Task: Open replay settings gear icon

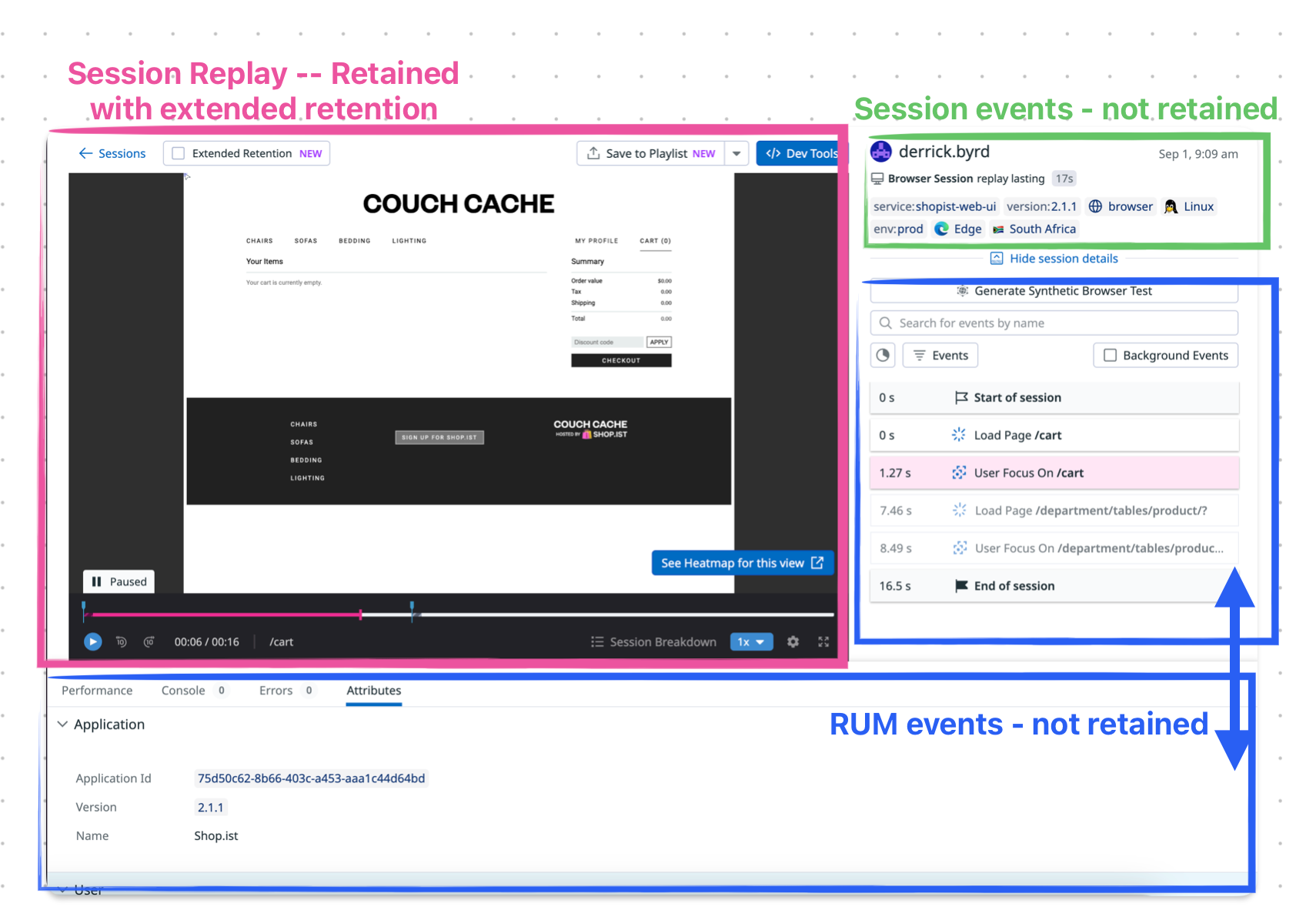Action: [793, 641]
